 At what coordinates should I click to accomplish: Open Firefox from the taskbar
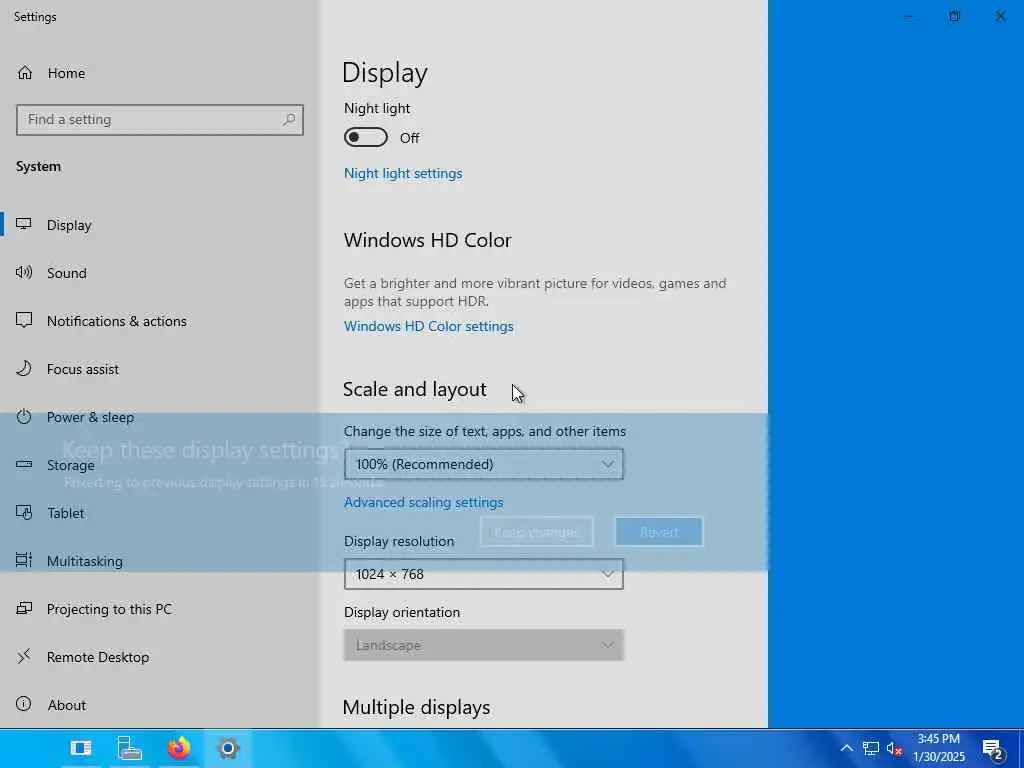pos(179,748)
